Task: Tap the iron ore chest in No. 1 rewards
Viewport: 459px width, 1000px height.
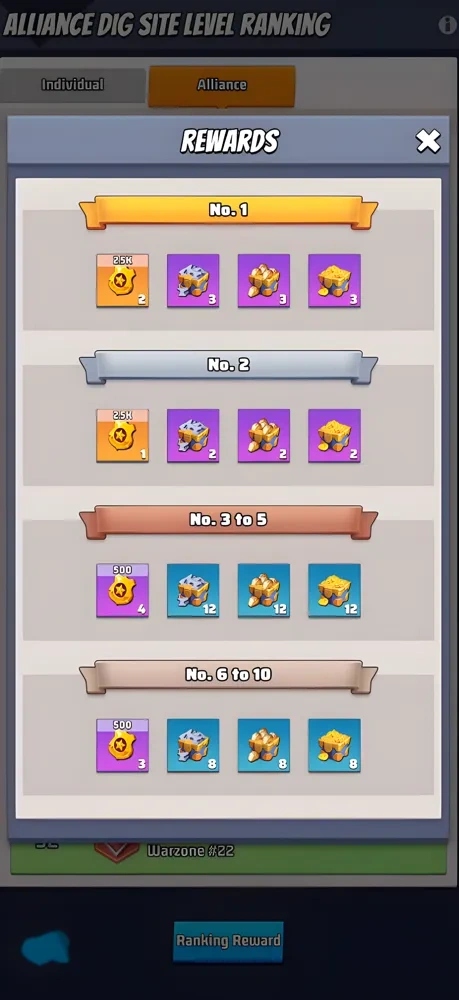Action: click(193, 281)
